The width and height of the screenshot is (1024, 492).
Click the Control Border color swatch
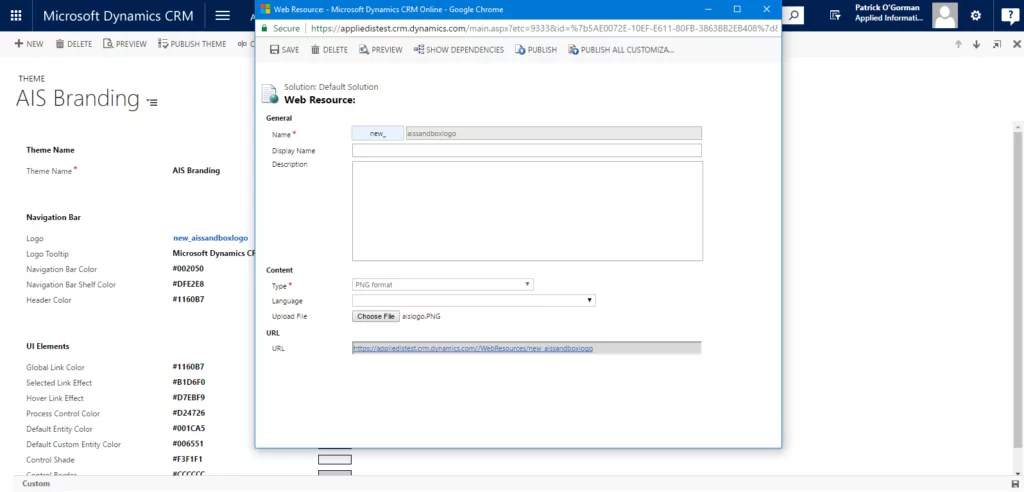[x=334, y=474]
